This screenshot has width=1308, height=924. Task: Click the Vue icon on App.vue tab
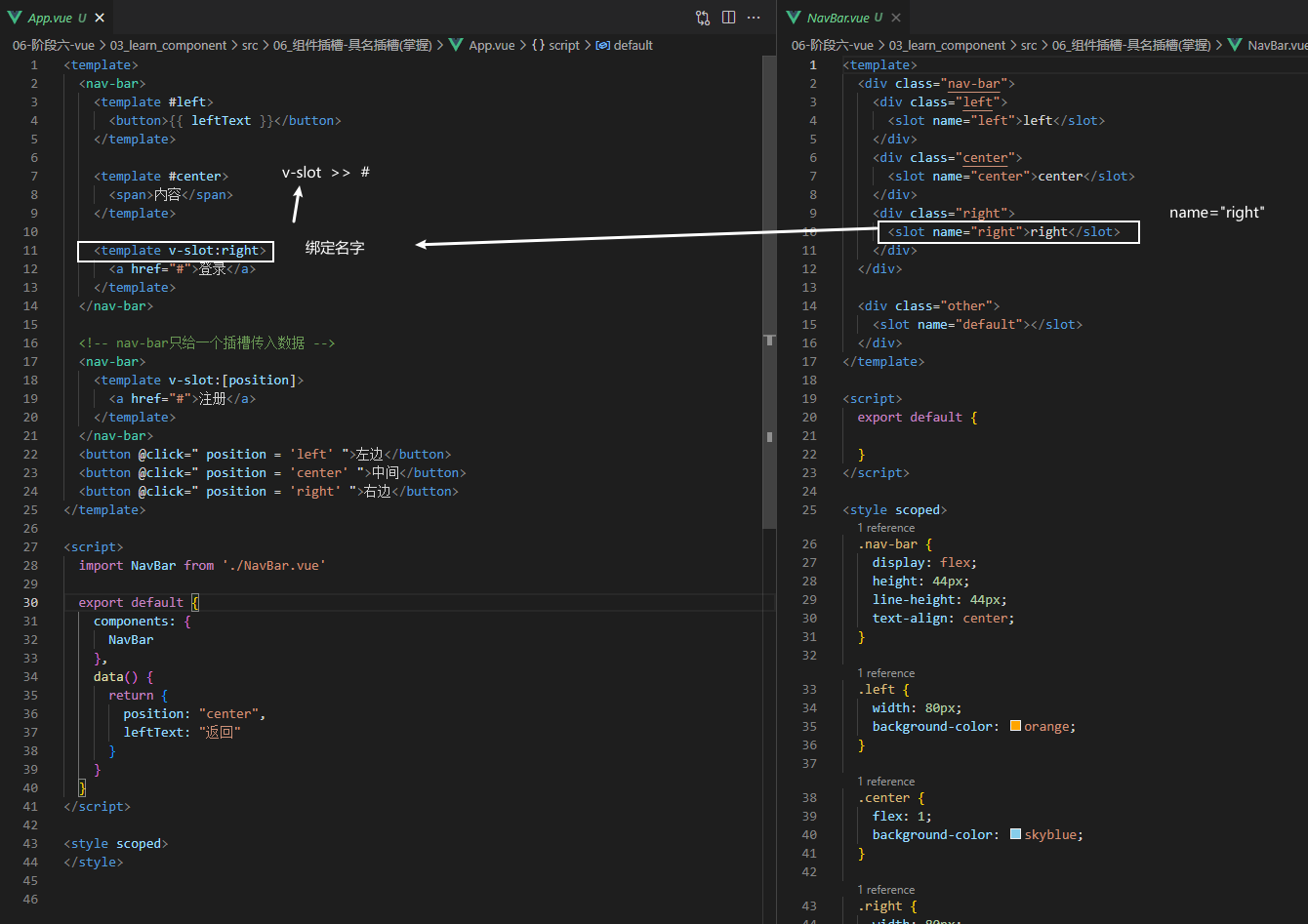[x=14, y=18]
